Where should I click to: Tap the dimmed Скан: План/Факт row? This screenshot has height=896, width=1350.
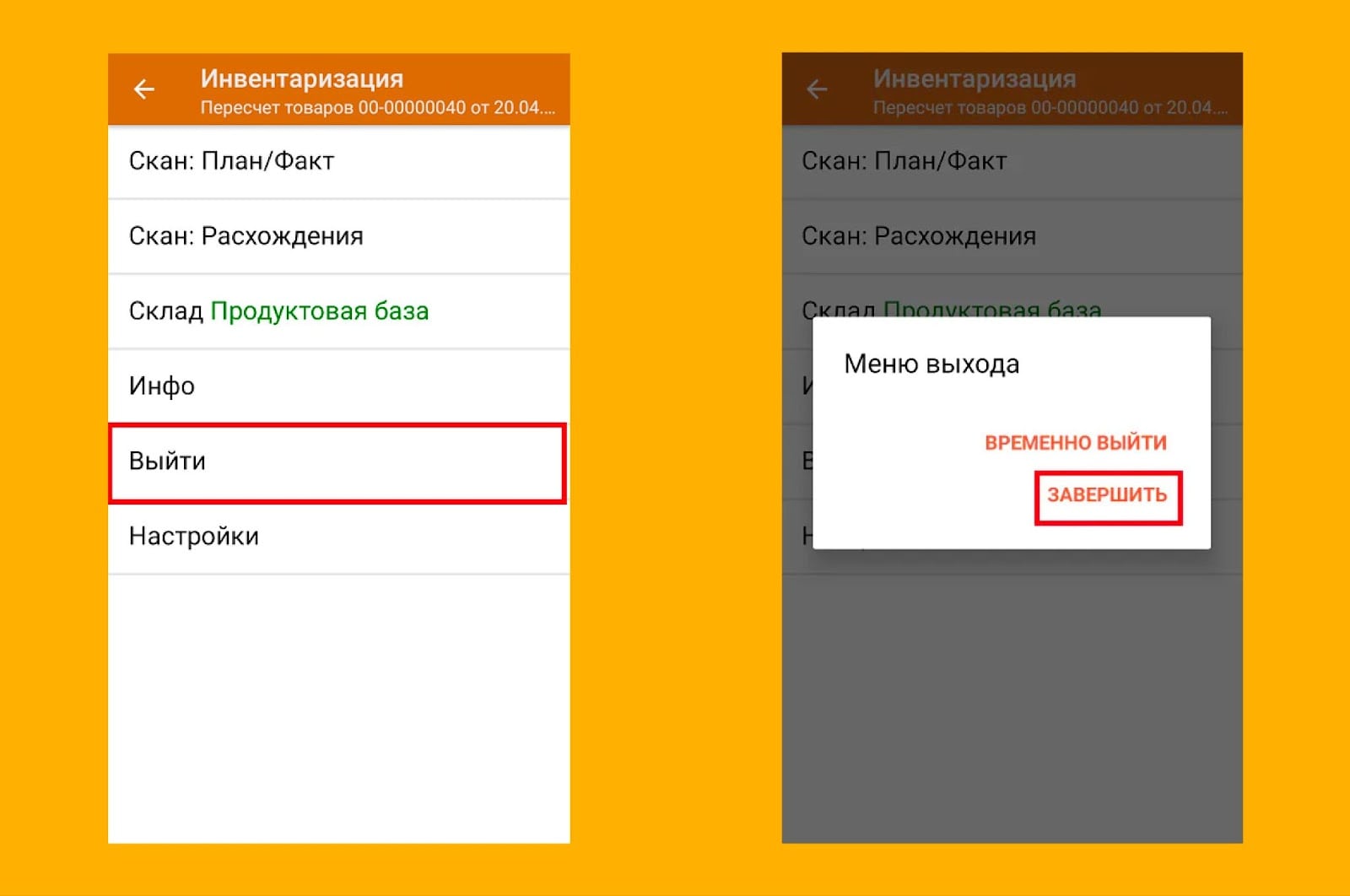[x=904, y=161]
